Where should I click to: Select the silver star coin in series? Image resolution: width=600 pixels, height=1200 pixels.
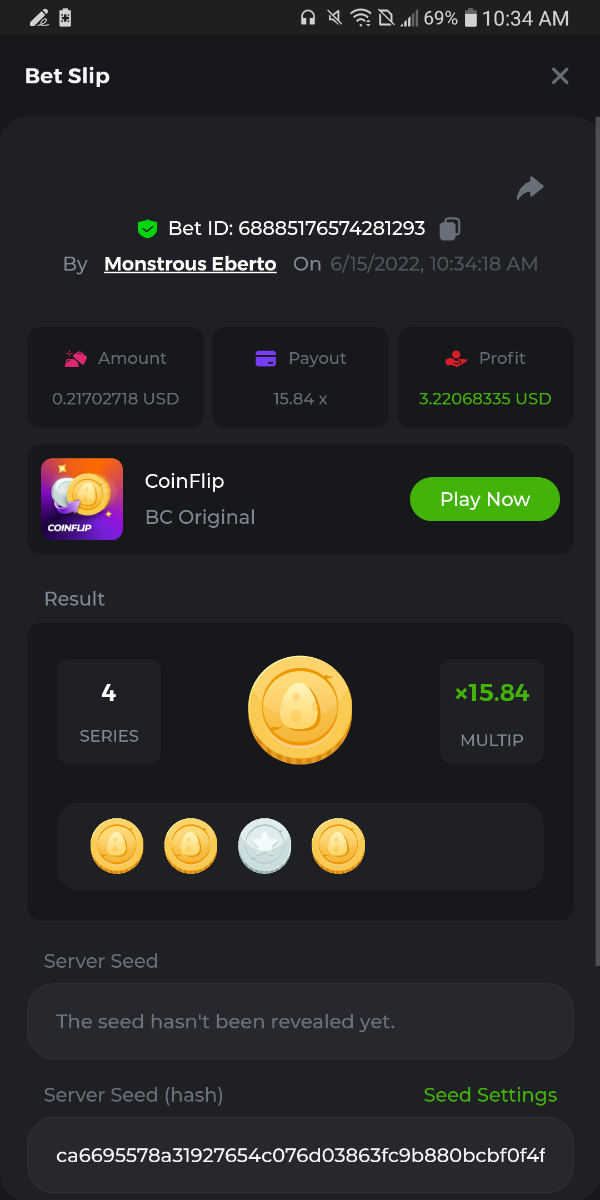[265, 846]
